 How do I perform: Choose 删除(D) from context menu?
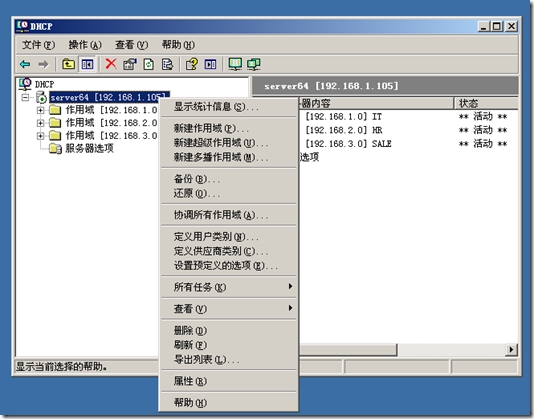pyautogui.click(x=229, y=330)
